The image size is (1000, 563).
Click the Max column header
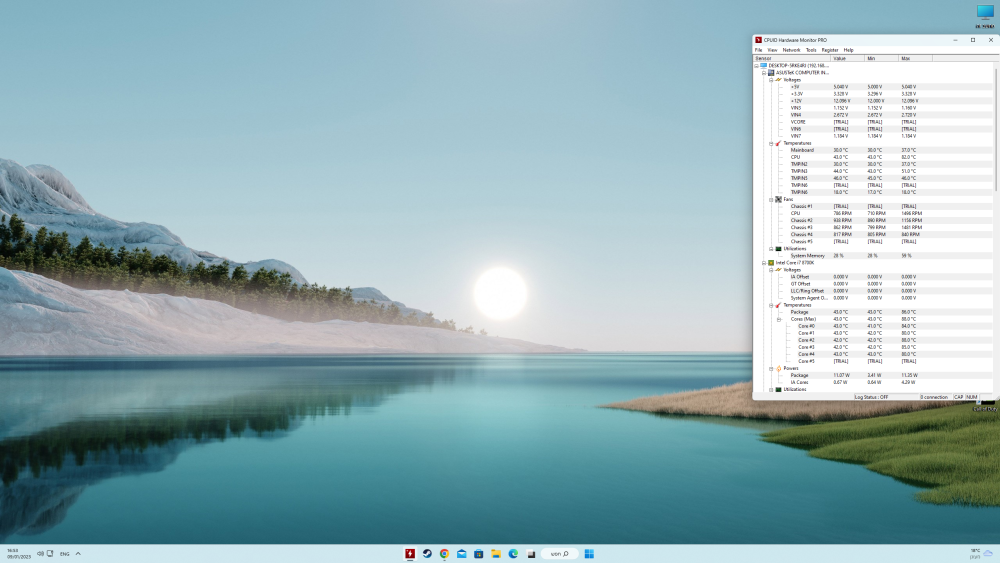click(915, 58)
